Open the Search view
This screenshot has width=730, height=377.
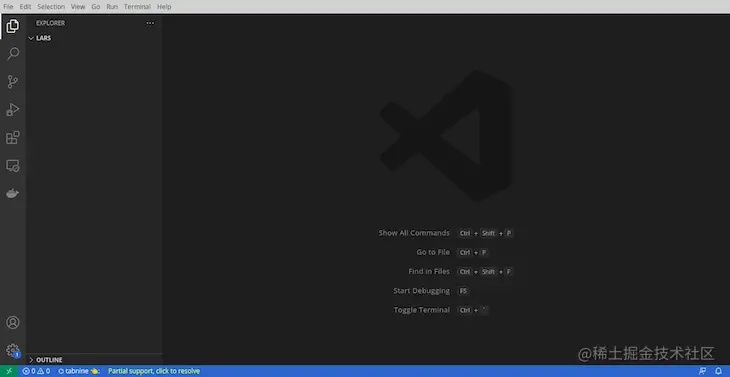[x=13, y=54]
